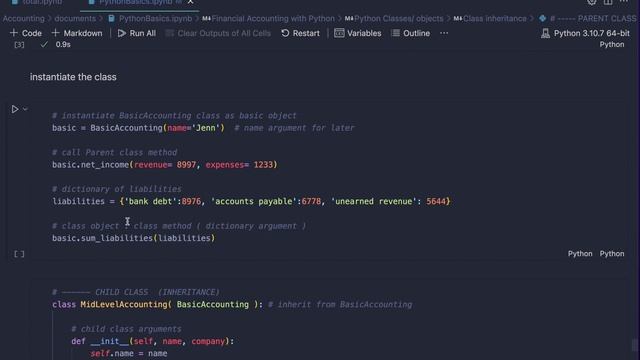This screenshot has width=640, height=360.
Task: Run the BasicAccounting instantiation cell
Action: (15, 109)
